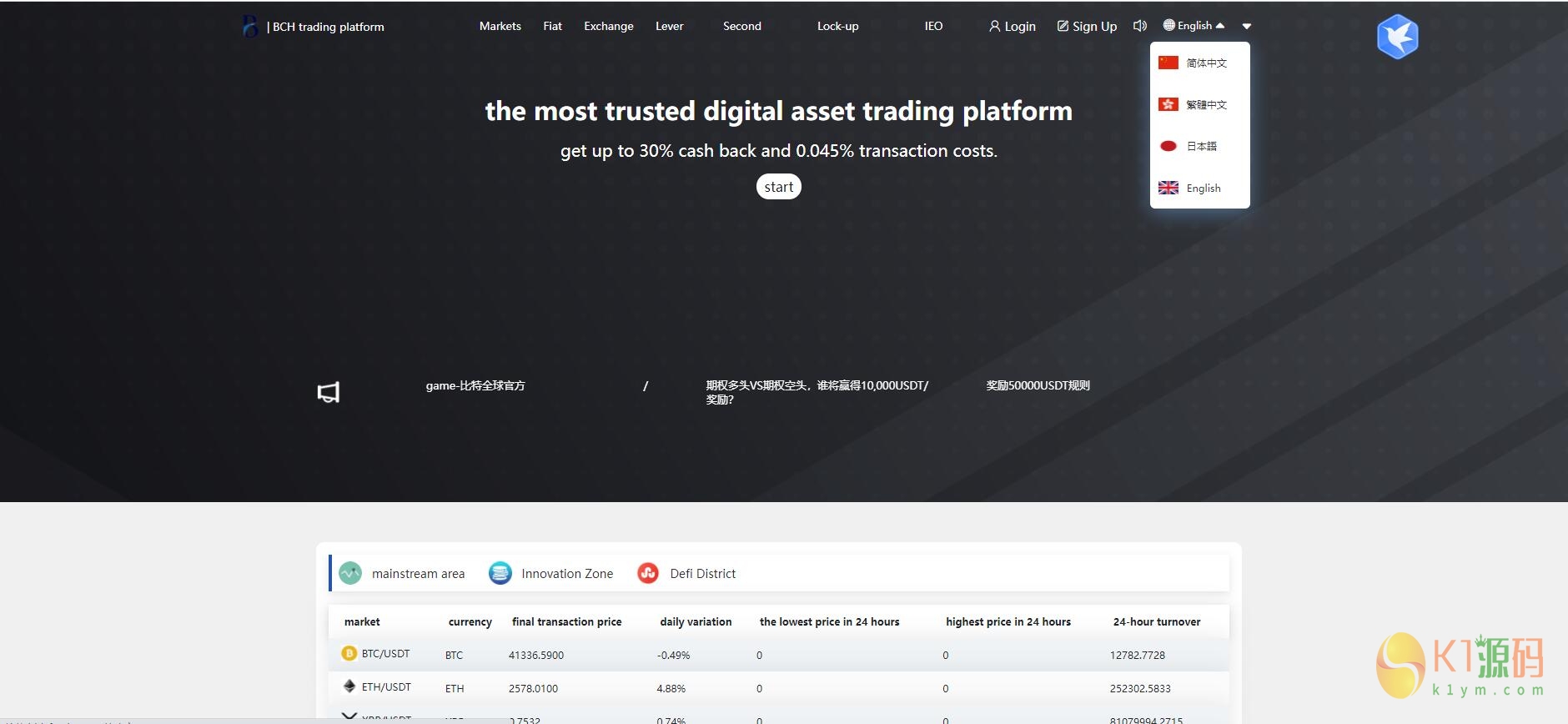Open the small down-arrow menu beside English
1568x724 pixels.
click(x=1247, y=26)
